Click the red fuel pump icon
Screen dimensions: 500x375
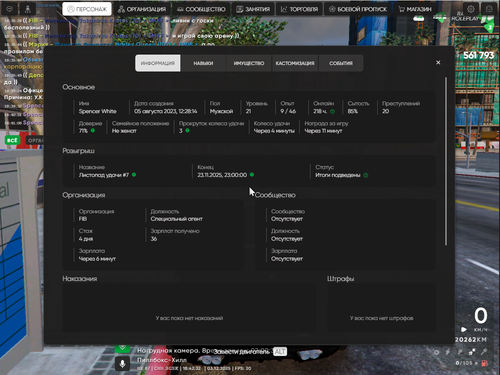click(x=485, y=363)
